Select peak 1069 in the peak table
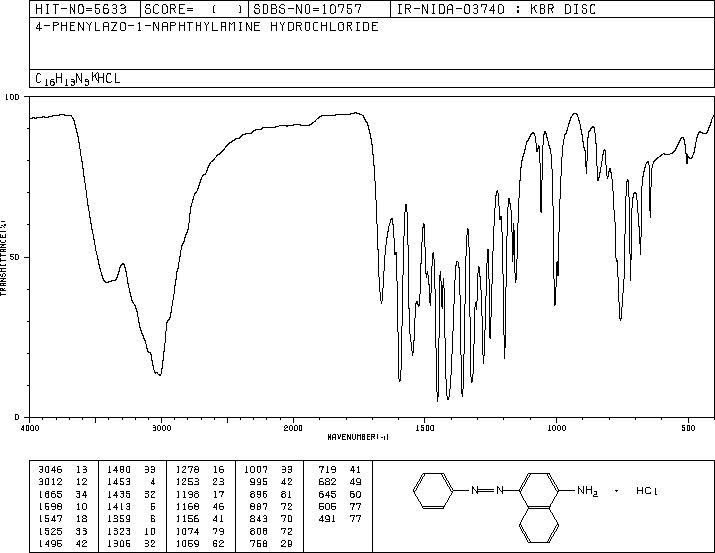715x553 pixels. click(200, 544)
